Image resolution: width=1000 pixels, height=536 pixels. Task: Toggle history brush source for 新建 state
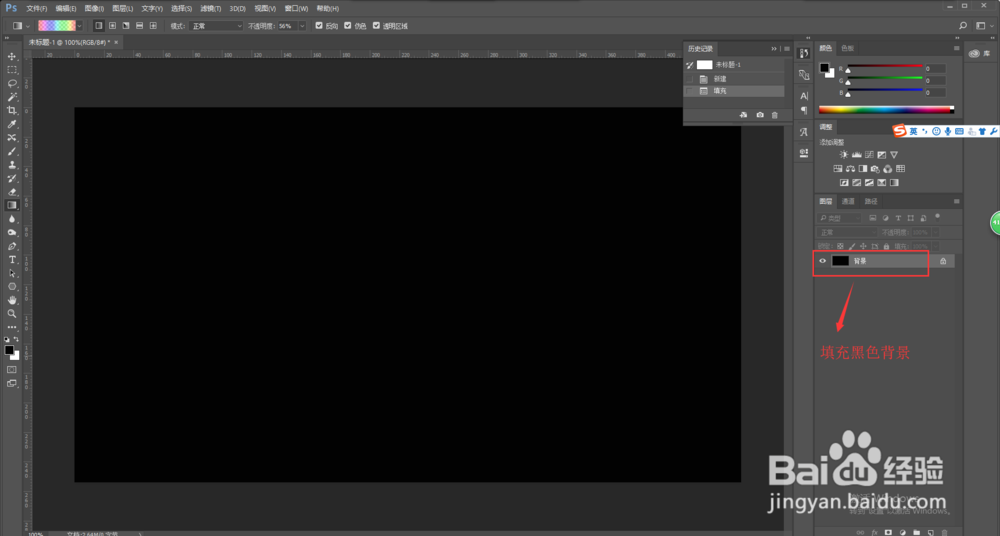coord(689,79)
